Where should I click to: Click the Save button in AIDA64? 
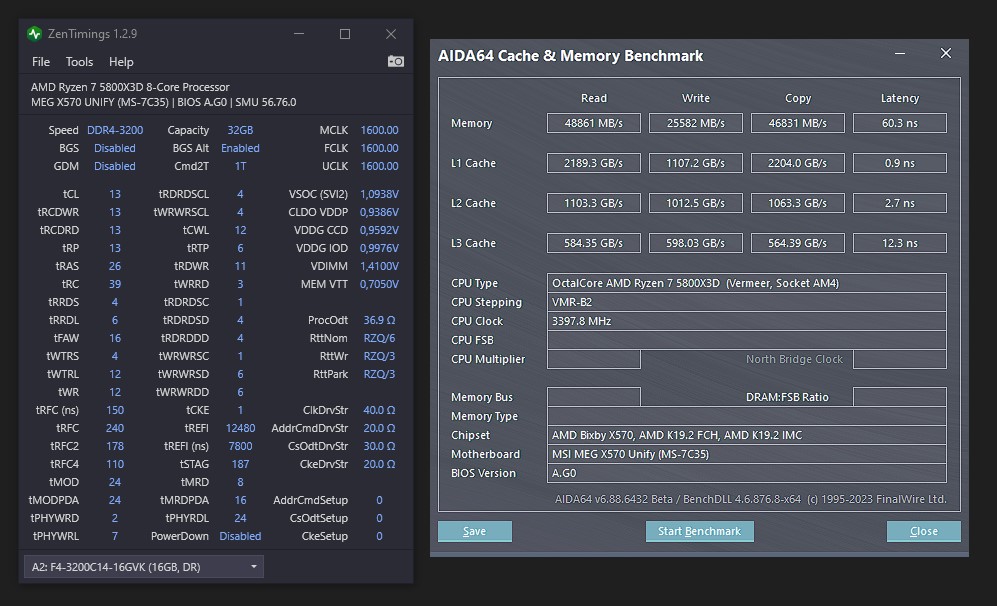pos(474,531)
